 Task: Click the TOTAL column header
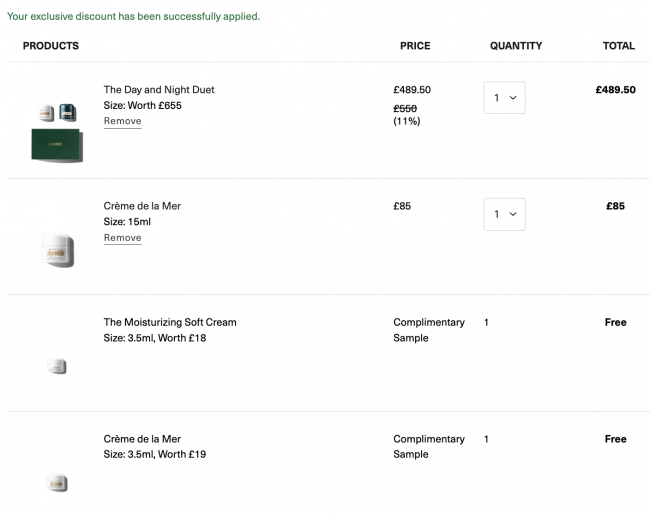click(x=618, y=46)
